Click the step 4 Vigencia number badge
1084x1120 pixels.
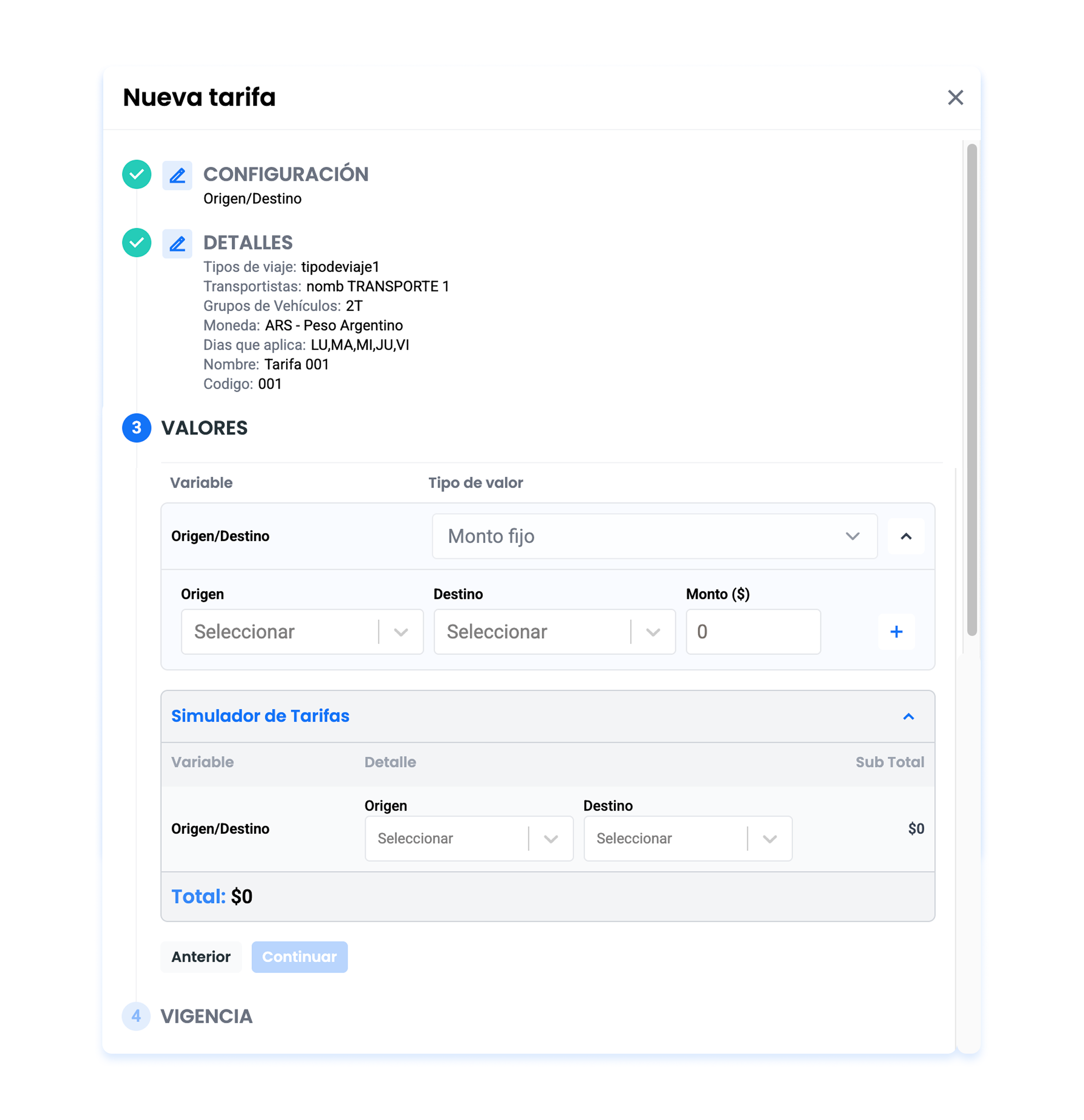(x=136, y=1016)
